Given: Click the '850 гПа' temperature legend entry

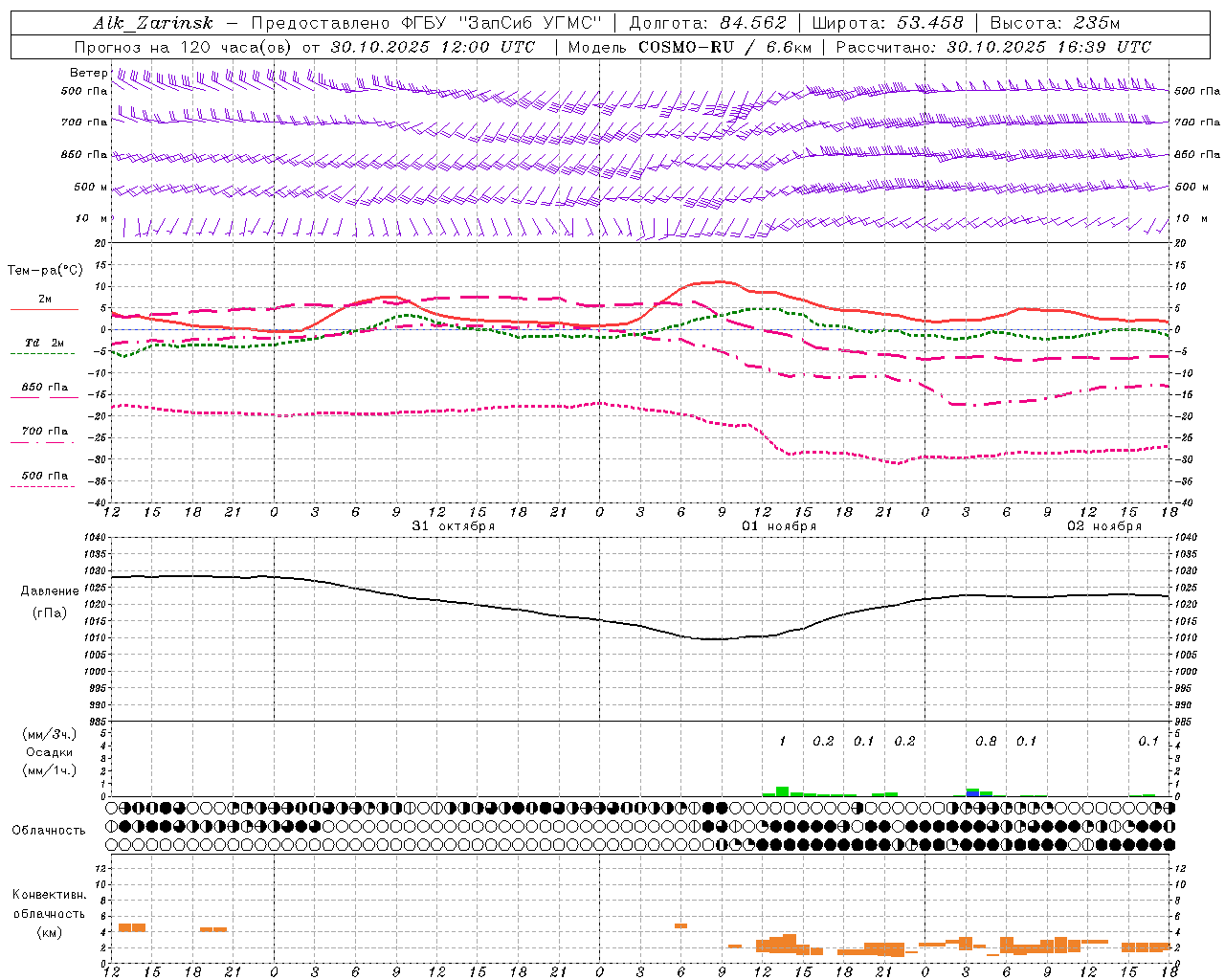Looking at the screenshot, I should tap(45, 388).
